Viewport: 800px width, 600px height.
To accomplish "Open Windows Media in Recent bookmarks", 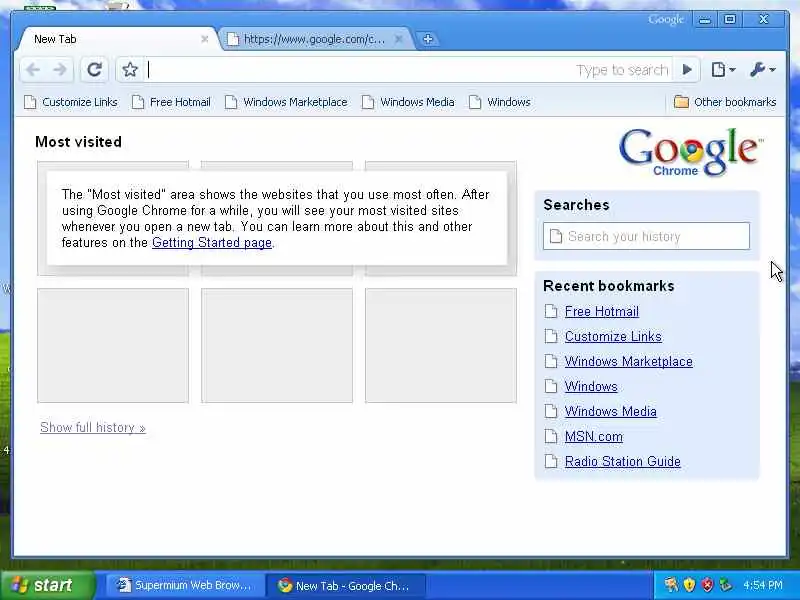I will (611, 411).
